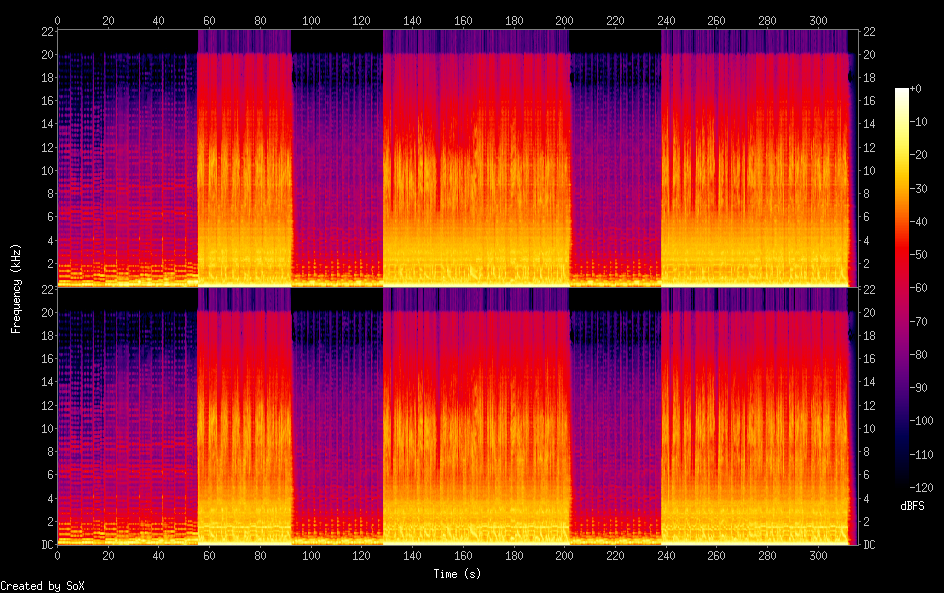
Task: Click the 'Time (s)' axis label
Action: coord(457,574)
